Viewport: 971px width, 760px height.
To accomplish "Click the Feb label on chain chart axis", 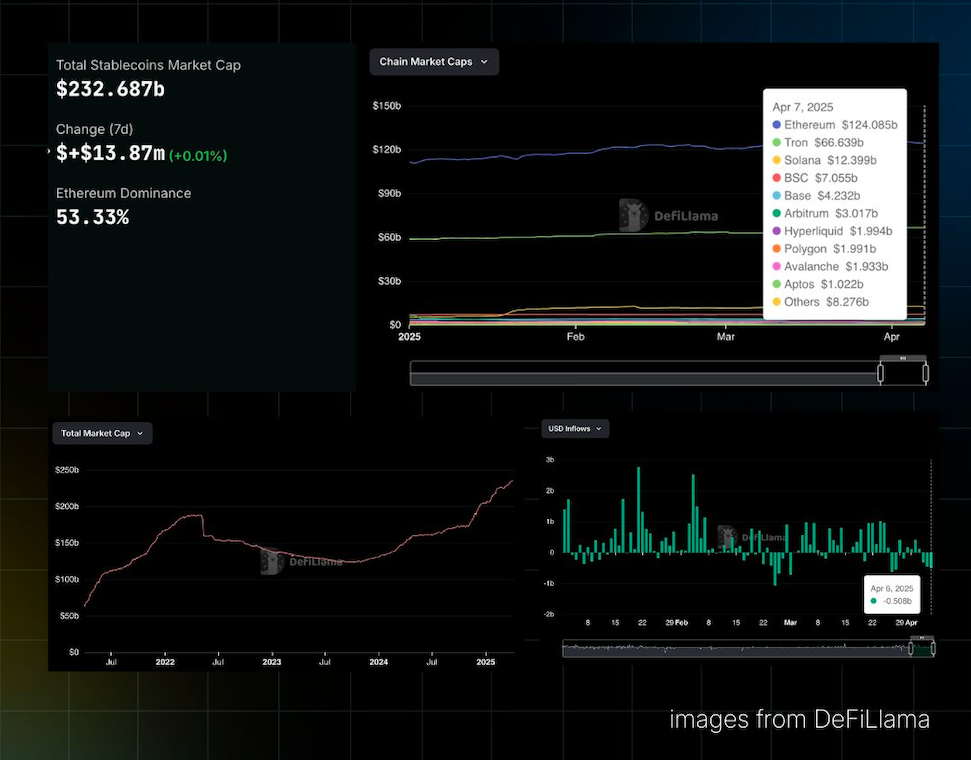I will (575, 337).
